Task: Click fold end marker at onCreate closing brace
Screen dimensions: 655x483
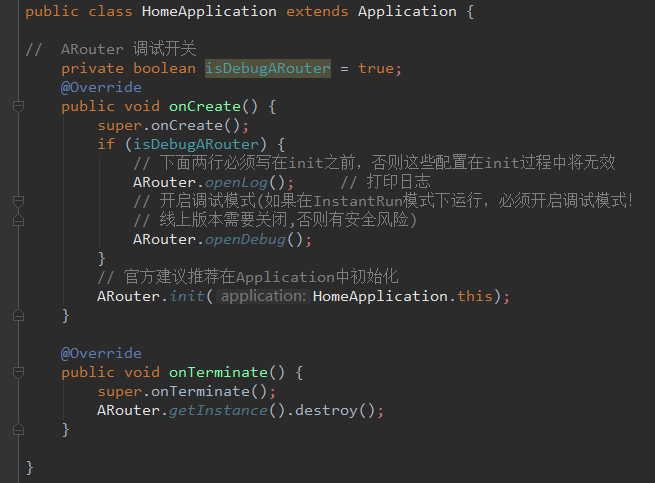Action: pos(18,315)
